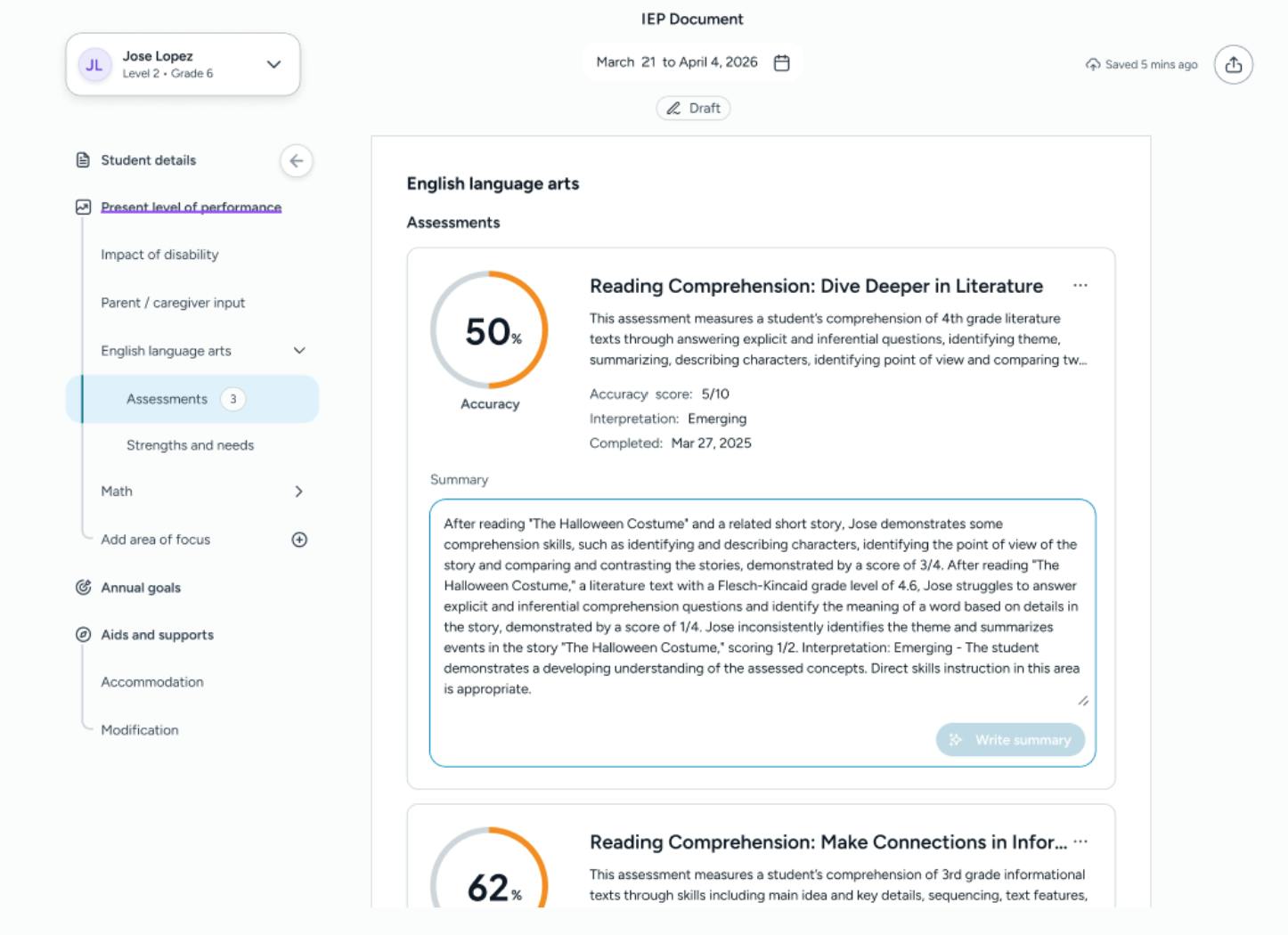Click the Aids and supports compass icon

(81, 635)
